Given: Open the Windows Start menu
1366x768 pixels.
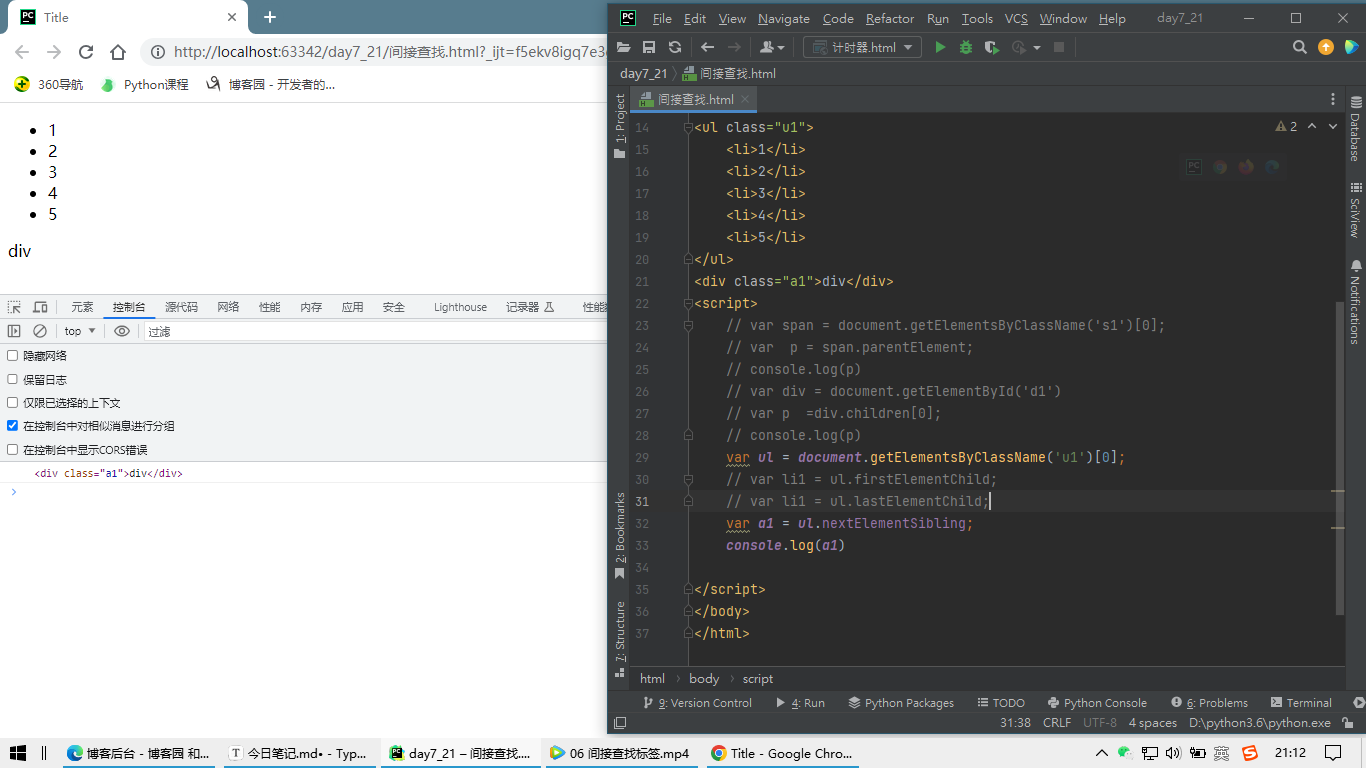Looking at the screenshot, I should coord(18,753).
